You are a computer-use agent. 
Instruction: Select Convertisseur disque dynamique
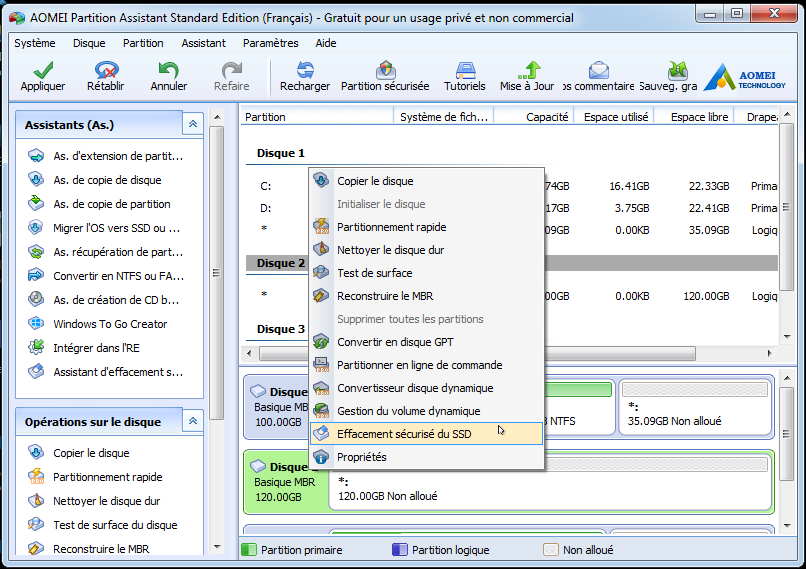click(427, 388)
